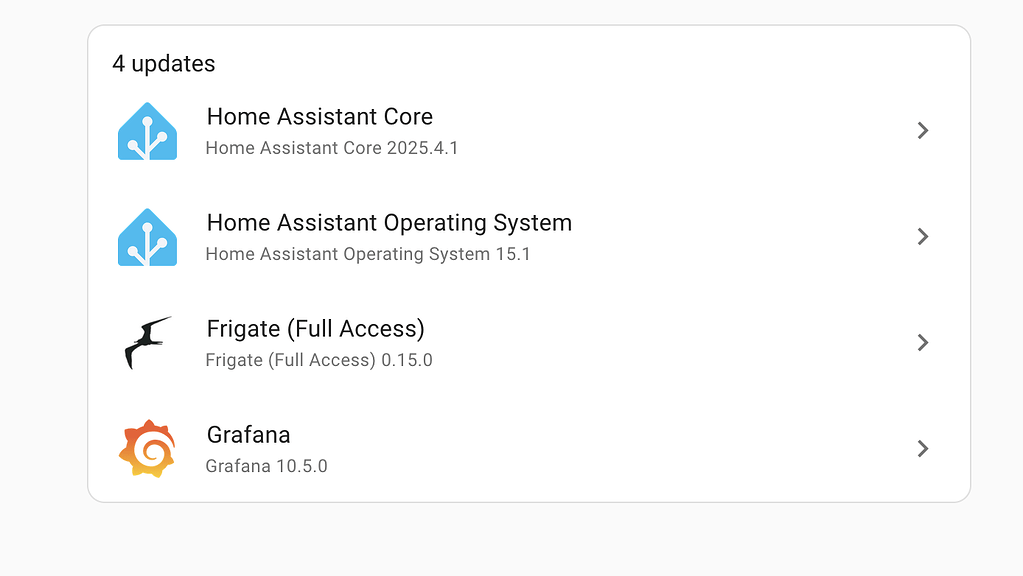Expand Home Assistant Core update chevron

click(923, 131)
